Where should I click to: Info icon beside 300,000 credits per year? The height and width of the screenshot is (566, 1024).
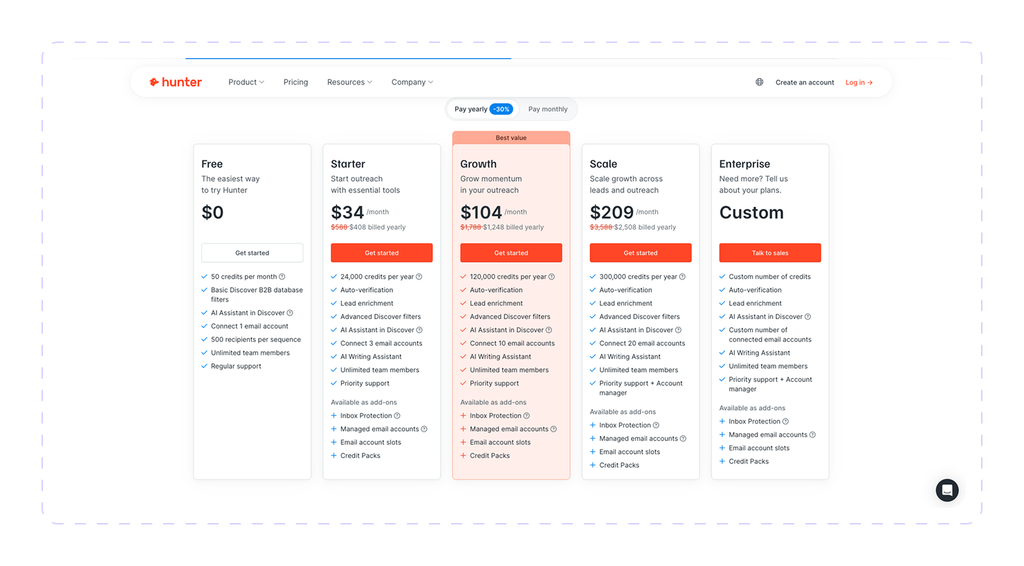click(682, 277)
